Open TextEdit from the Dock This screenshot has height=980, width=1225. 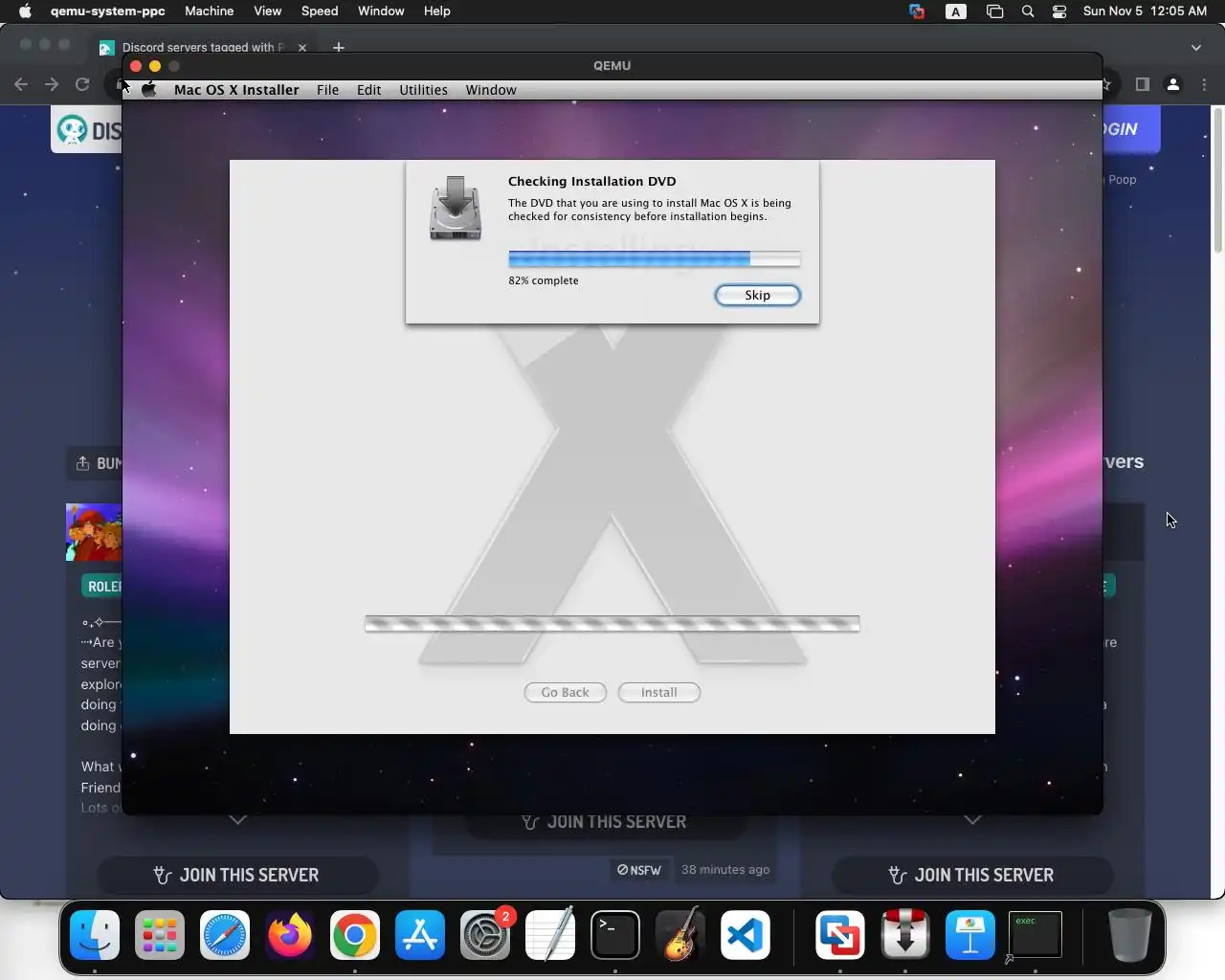pyautogui.click(x=550, y=934)
